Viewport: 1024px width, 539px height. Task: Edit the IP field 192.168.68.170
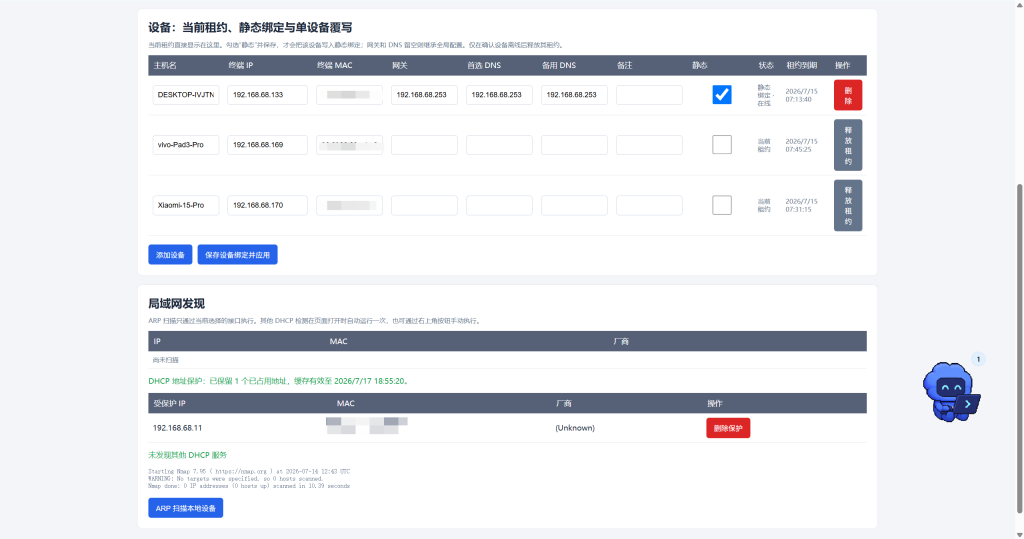pyautogui.click(x=267, y=205)
